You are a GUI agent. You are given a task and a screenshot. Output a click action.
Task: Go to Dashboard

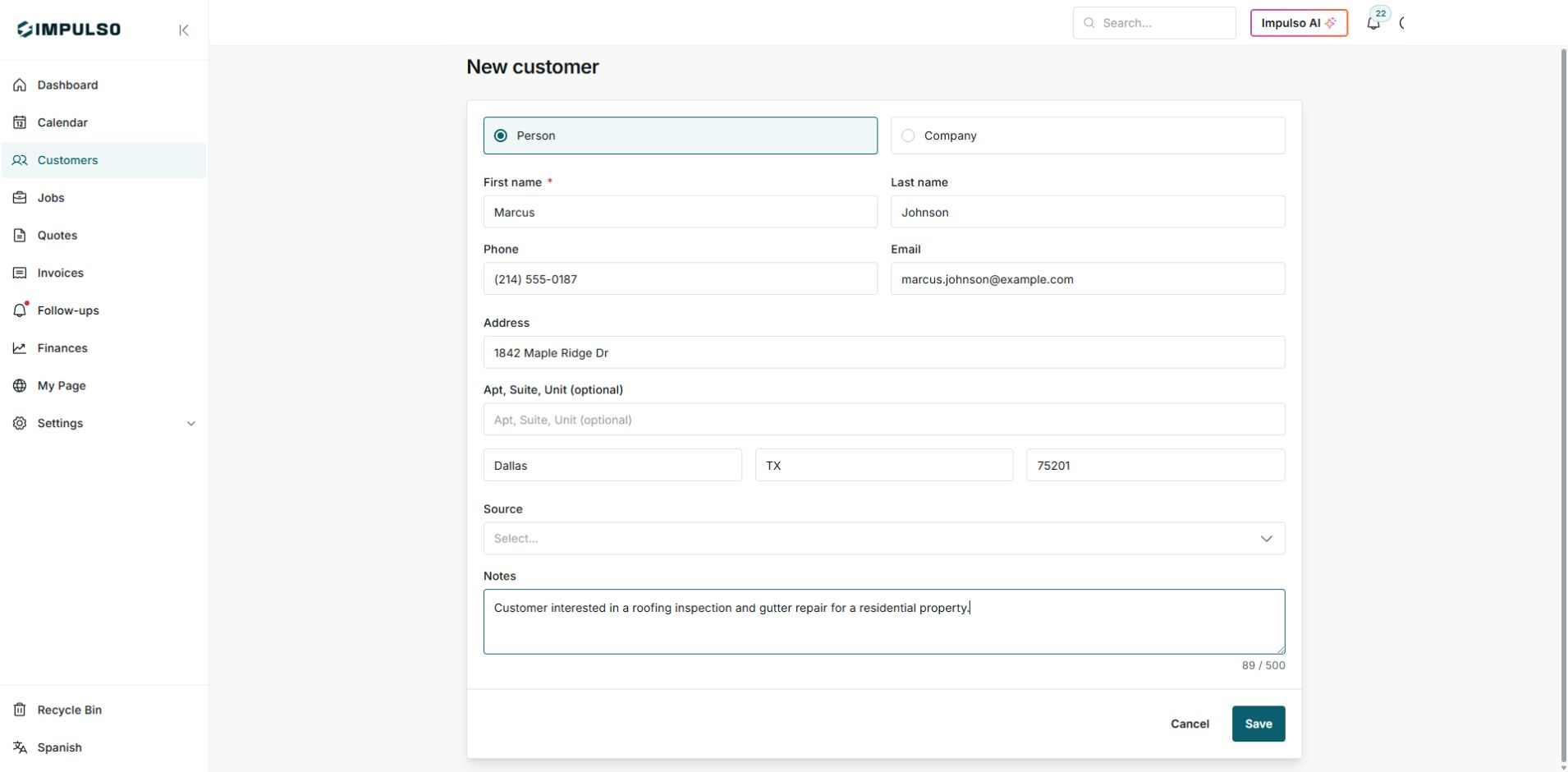pyautogui.click(x=103, y=85)
